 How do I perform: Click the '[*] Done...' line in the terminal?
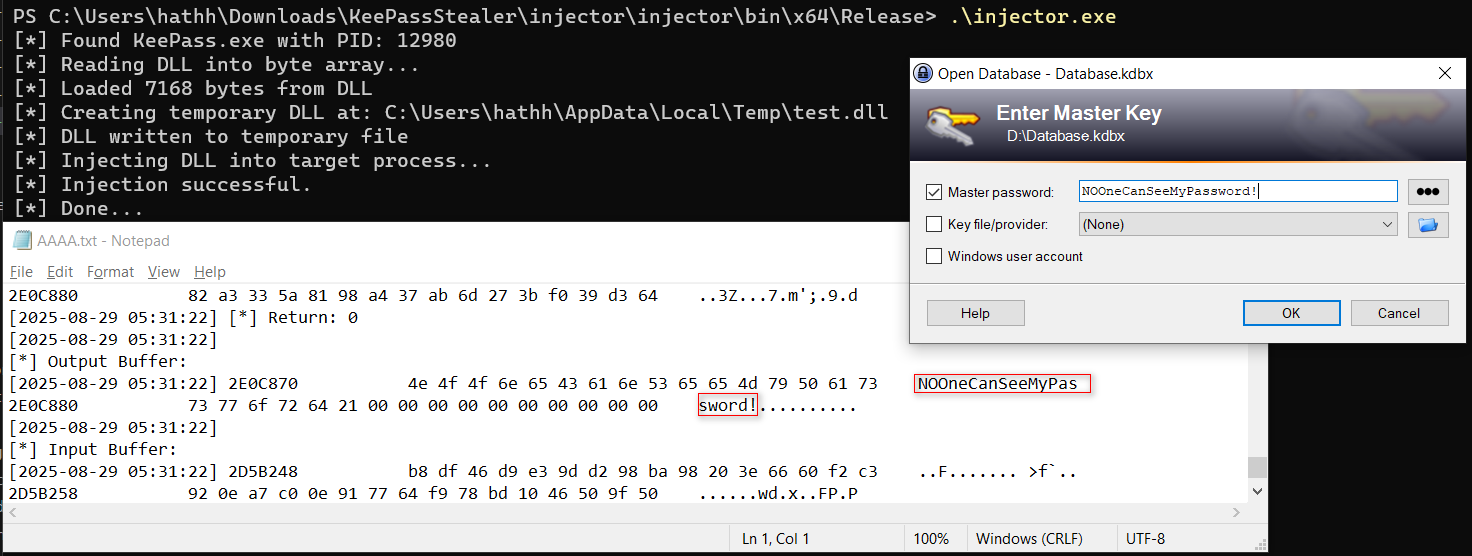click(78, 209)
